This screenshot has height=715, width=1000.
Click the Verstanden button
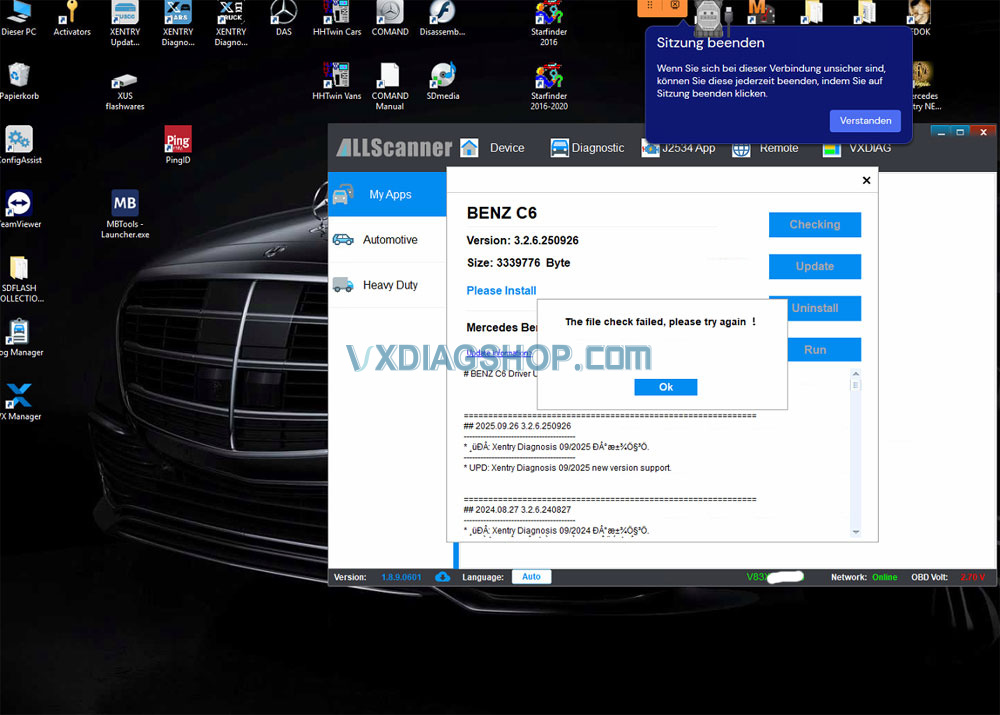pyautogui.click(x=865, y=121)
